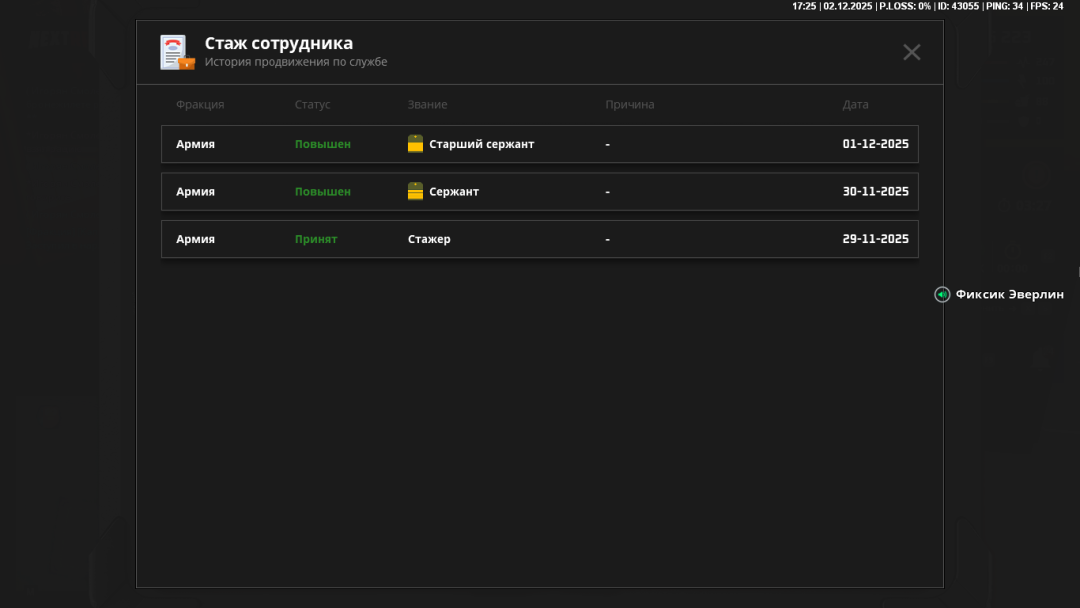
Task: Click the green Принят status label
Action: click(315, 240)
